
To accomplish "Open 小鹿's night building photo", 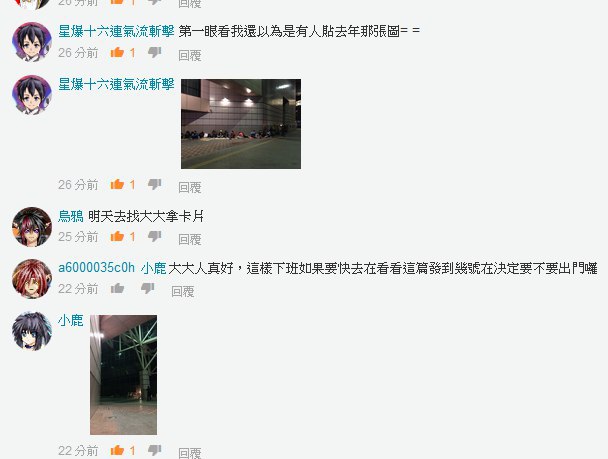I will pyautogui.click(x=123, y=375).
